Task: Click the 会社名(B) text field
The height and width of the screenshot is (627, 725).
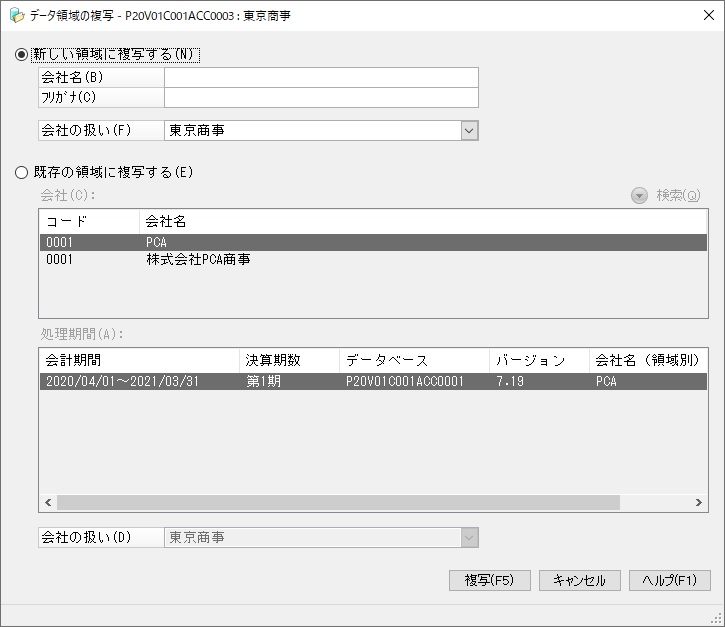Action: tap(321, 77)
